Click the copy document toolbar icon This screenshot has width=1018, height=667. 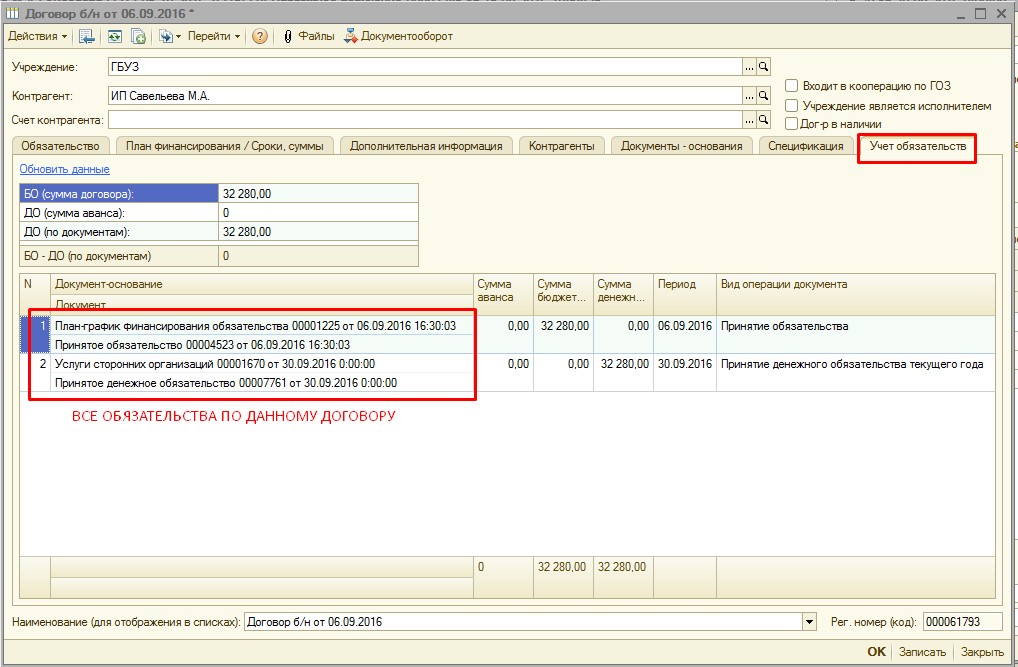[x=138, y=36]
